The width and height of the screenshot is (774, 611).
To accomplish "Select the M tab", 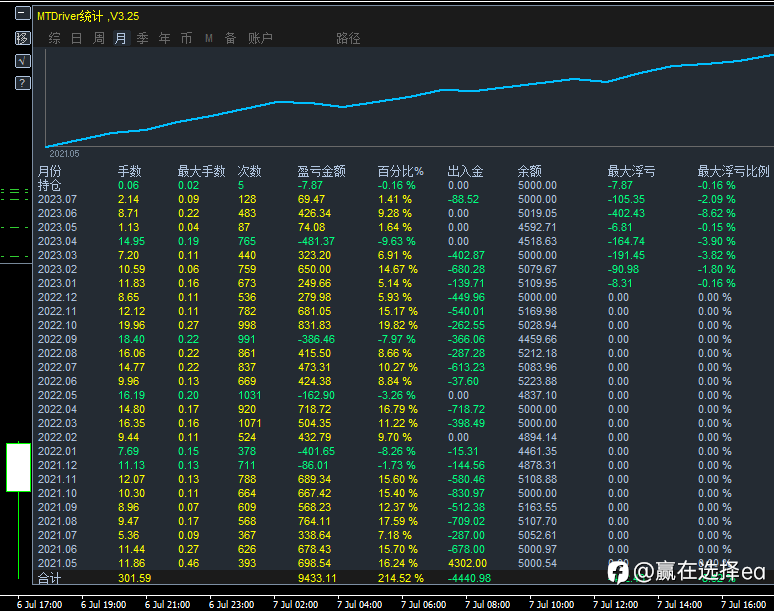I will point(209,38).
